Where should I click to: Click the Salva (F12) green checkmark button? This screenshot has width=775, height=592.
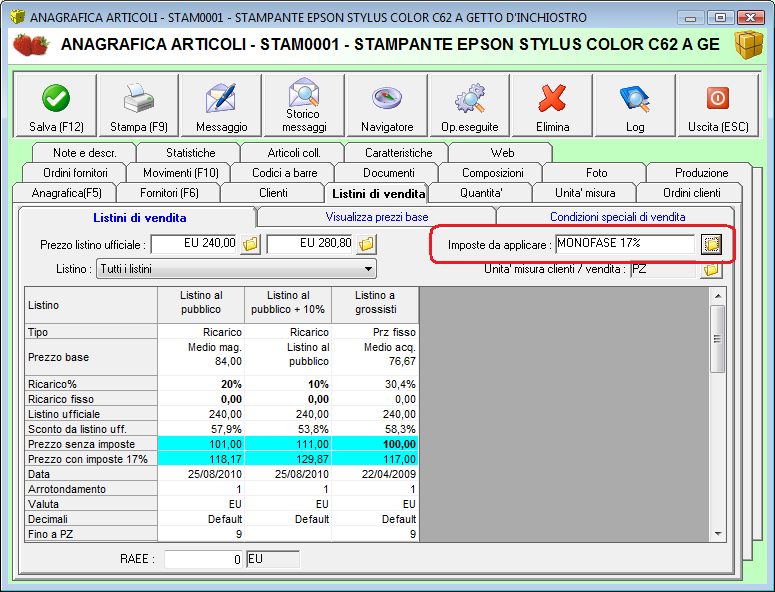[x=56, y=105]
